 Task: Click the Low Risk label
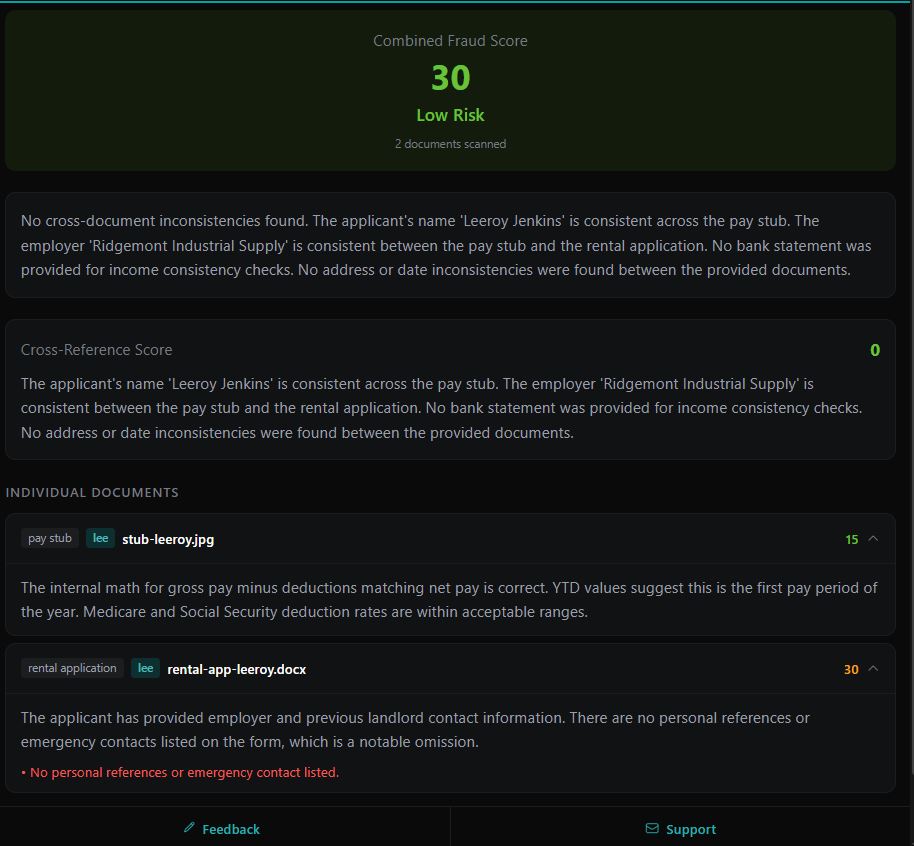[450, 114]
